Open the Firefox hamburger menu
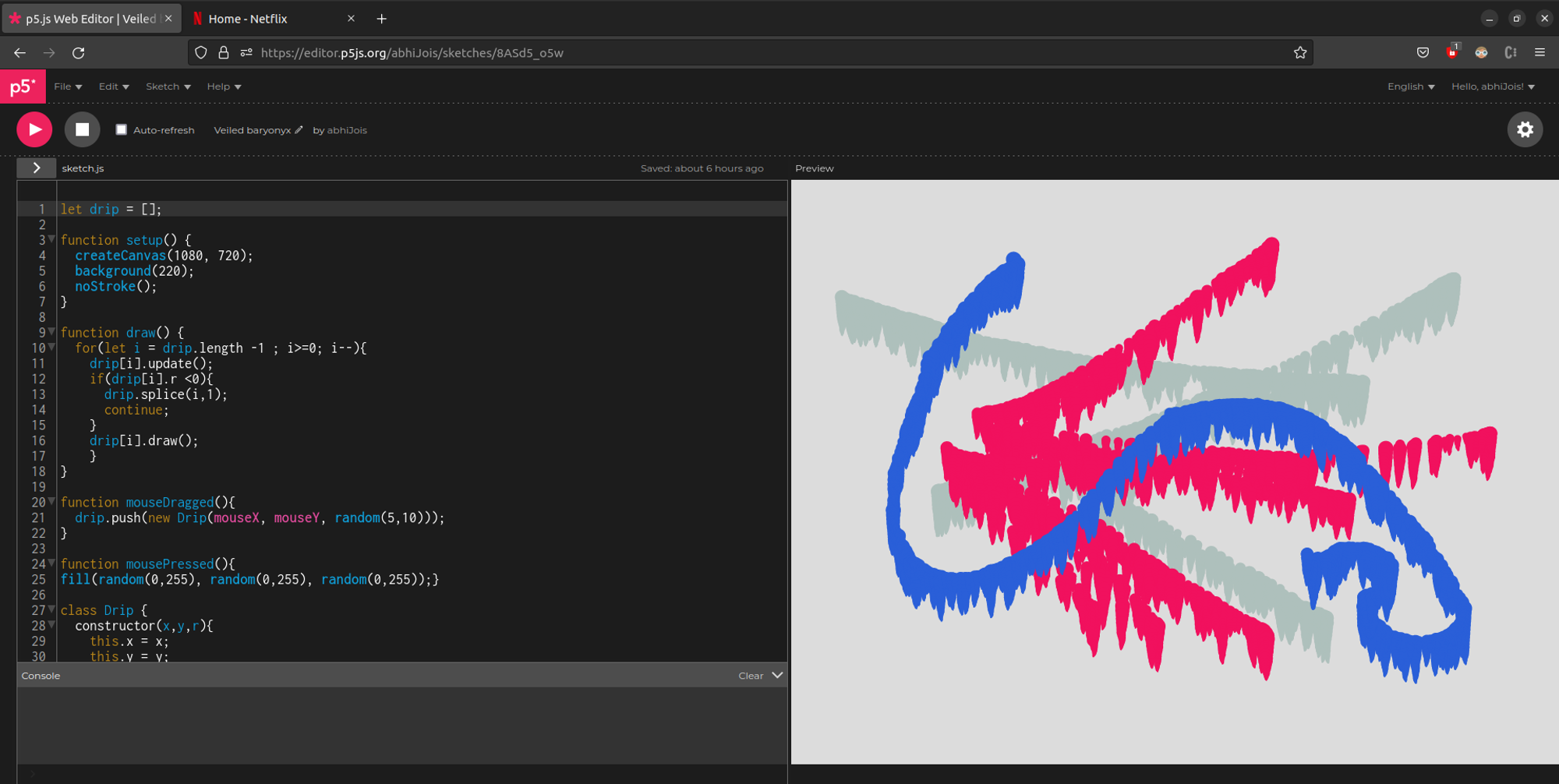The width and height of the screenshot is (1559, 784). tap(1540, 52)
